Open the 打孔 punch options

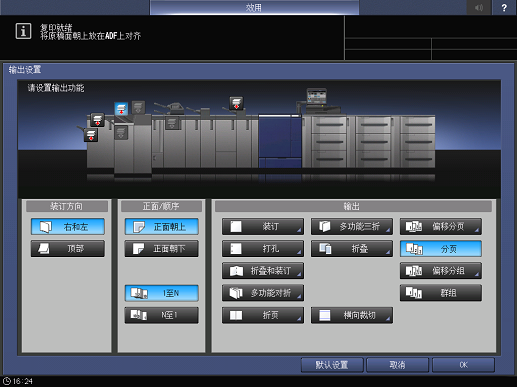click(263, 249)
